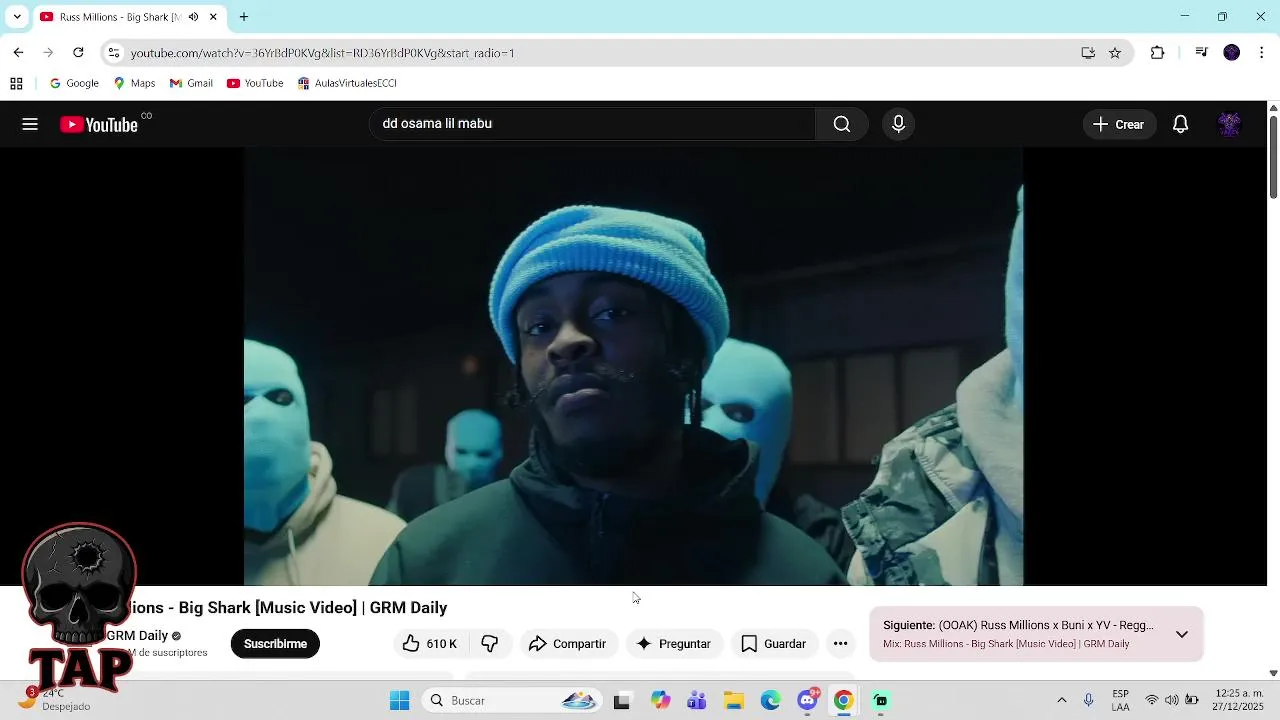Click the page vertical scrollbar thumb
This screenshot has height=720, width=1280.
pyautogui.click(x=1273, y=156)
